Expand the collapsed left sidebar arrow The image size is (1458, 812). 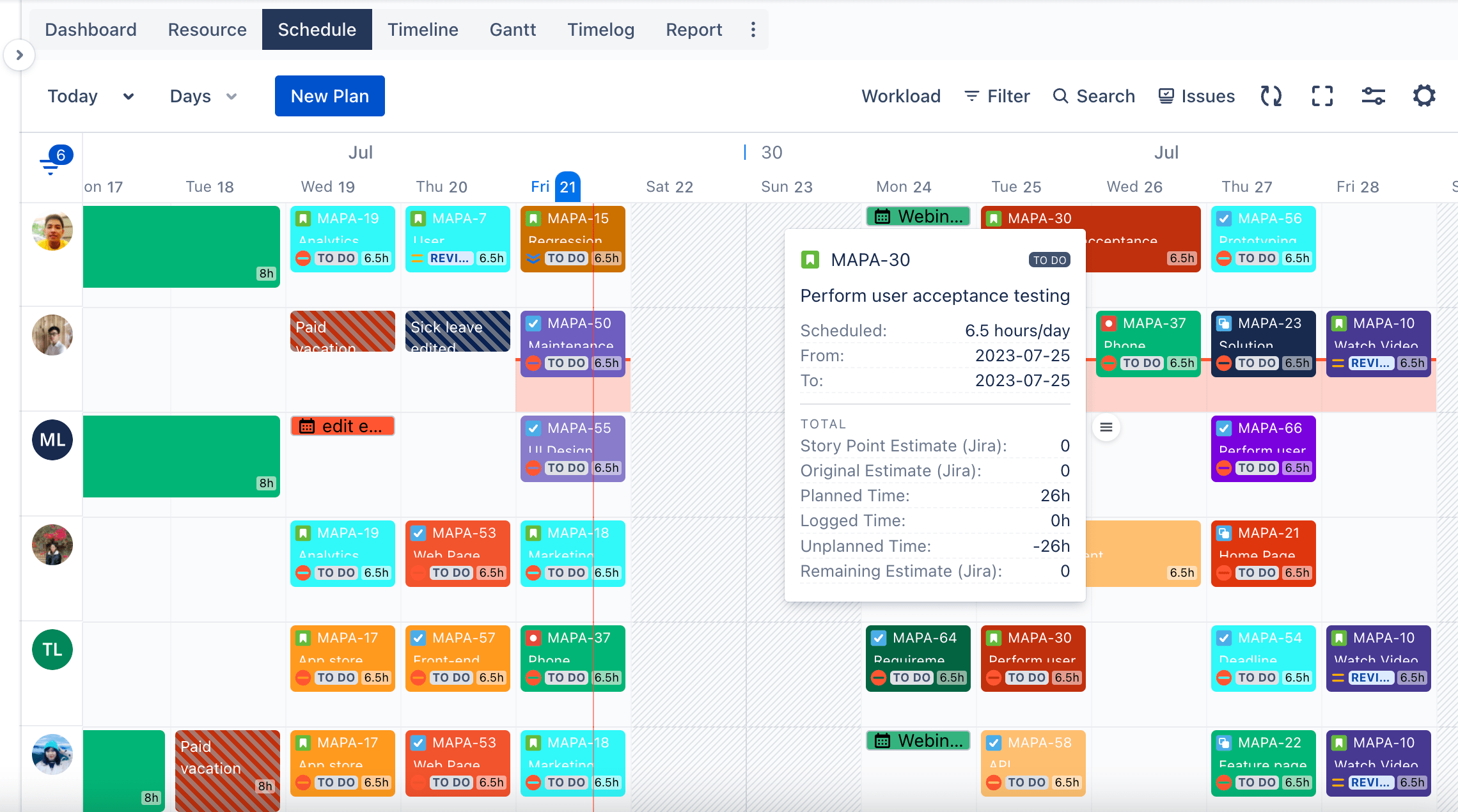pyautogui.click(x=19, y=56)
